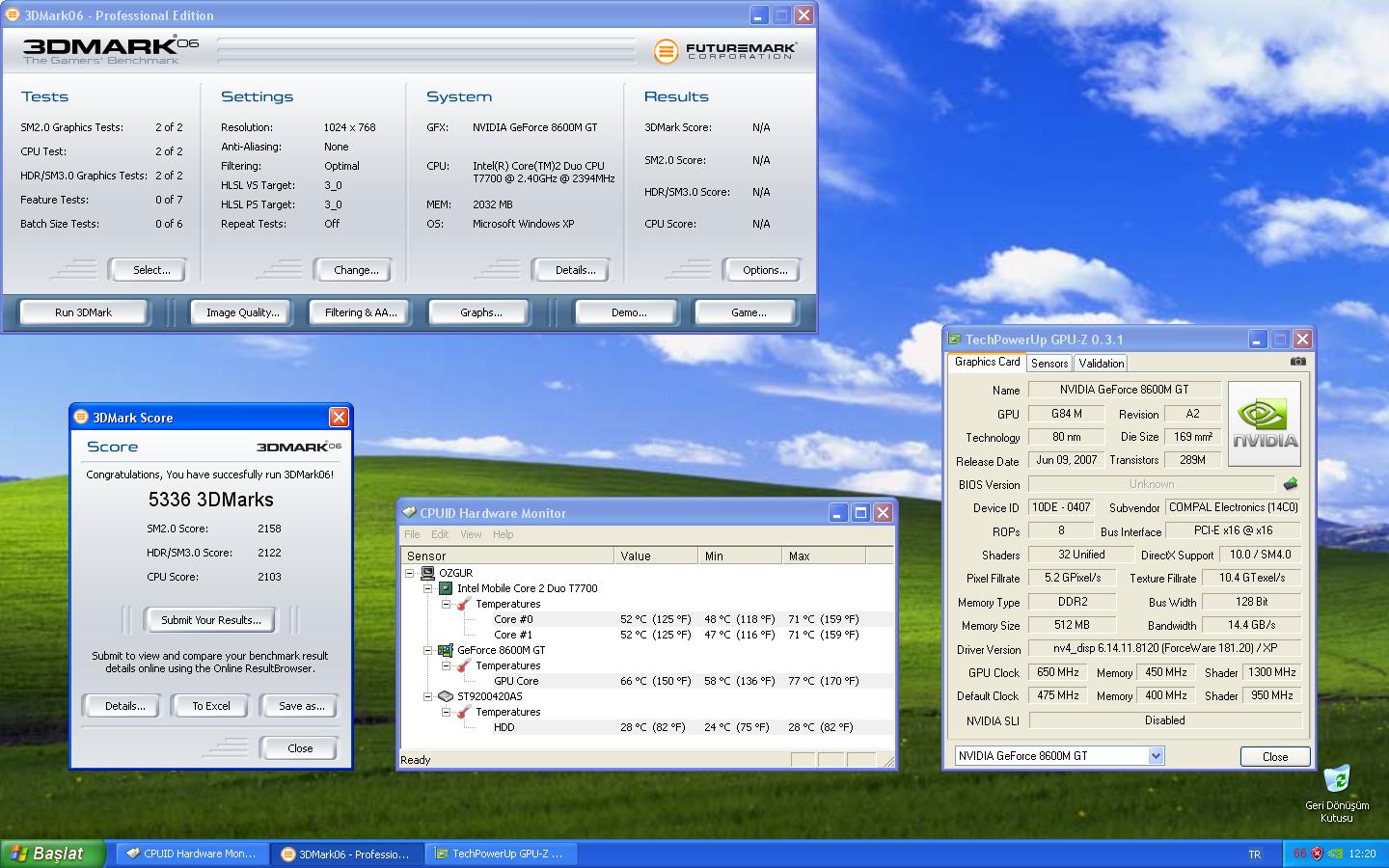The image size is (1389, 868).
Task: Click the temperature 66 tray icon
Action: 1299,854
